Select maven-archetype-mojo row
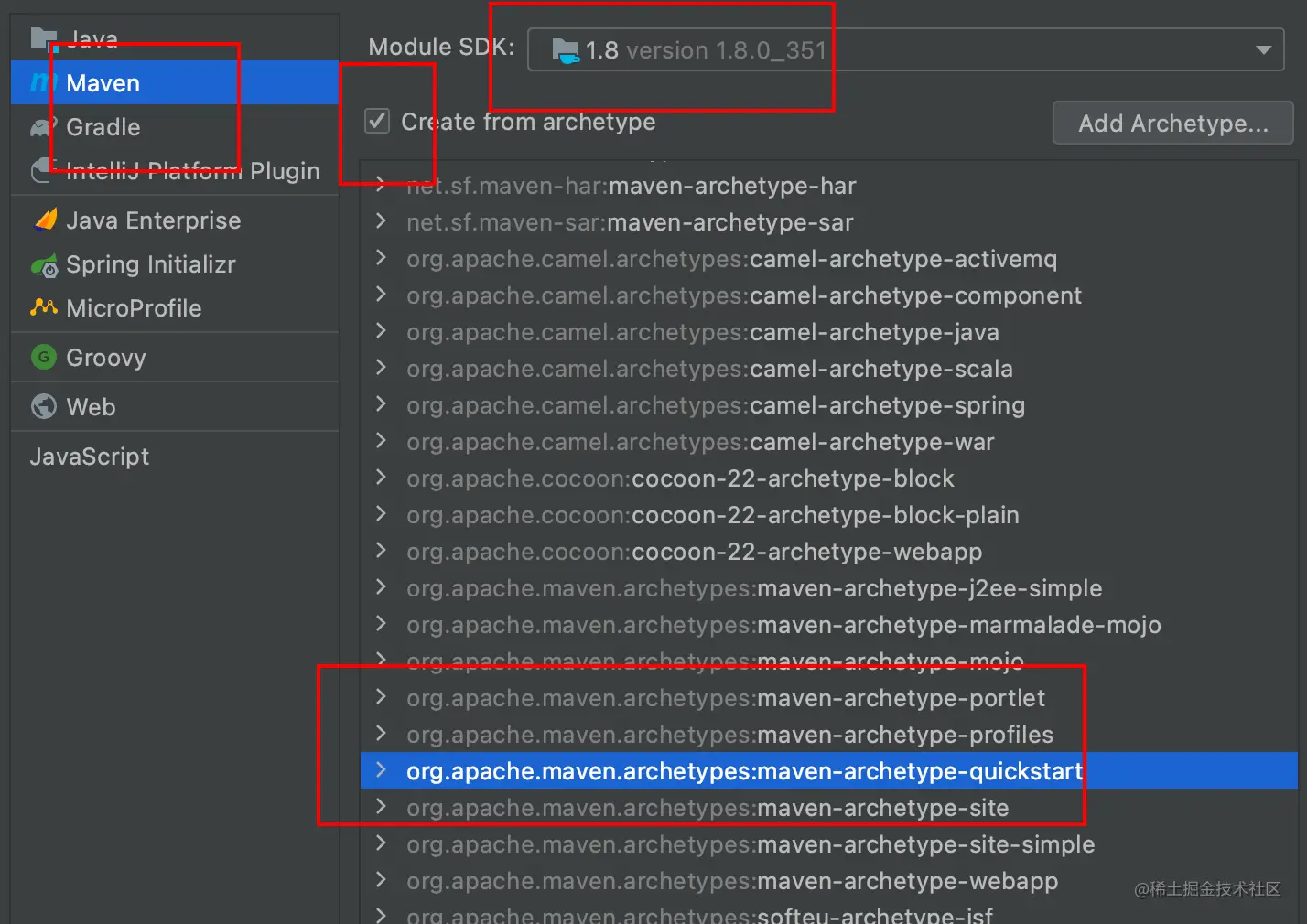The height and width of the screenshot is (924, 1307). click(x=829, y=661)
